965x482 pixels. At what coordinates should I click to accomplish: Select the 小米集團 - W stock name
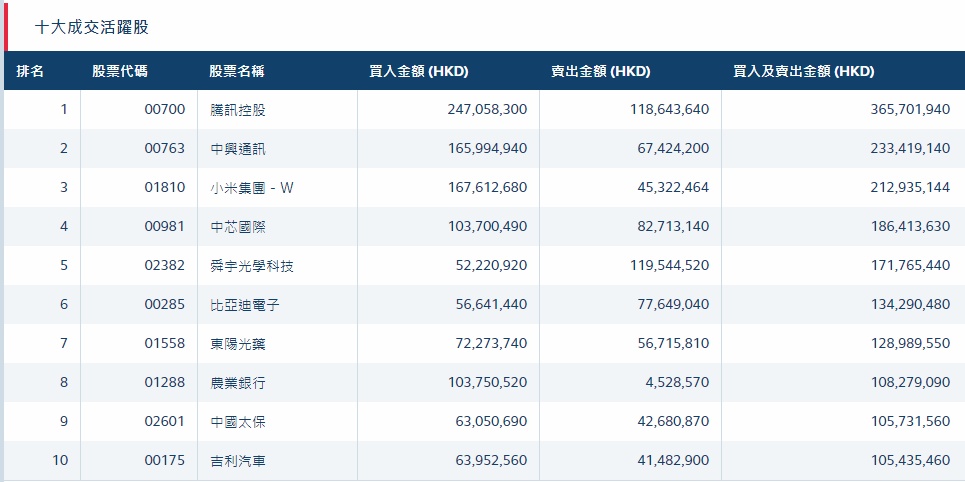coord(253,188)
